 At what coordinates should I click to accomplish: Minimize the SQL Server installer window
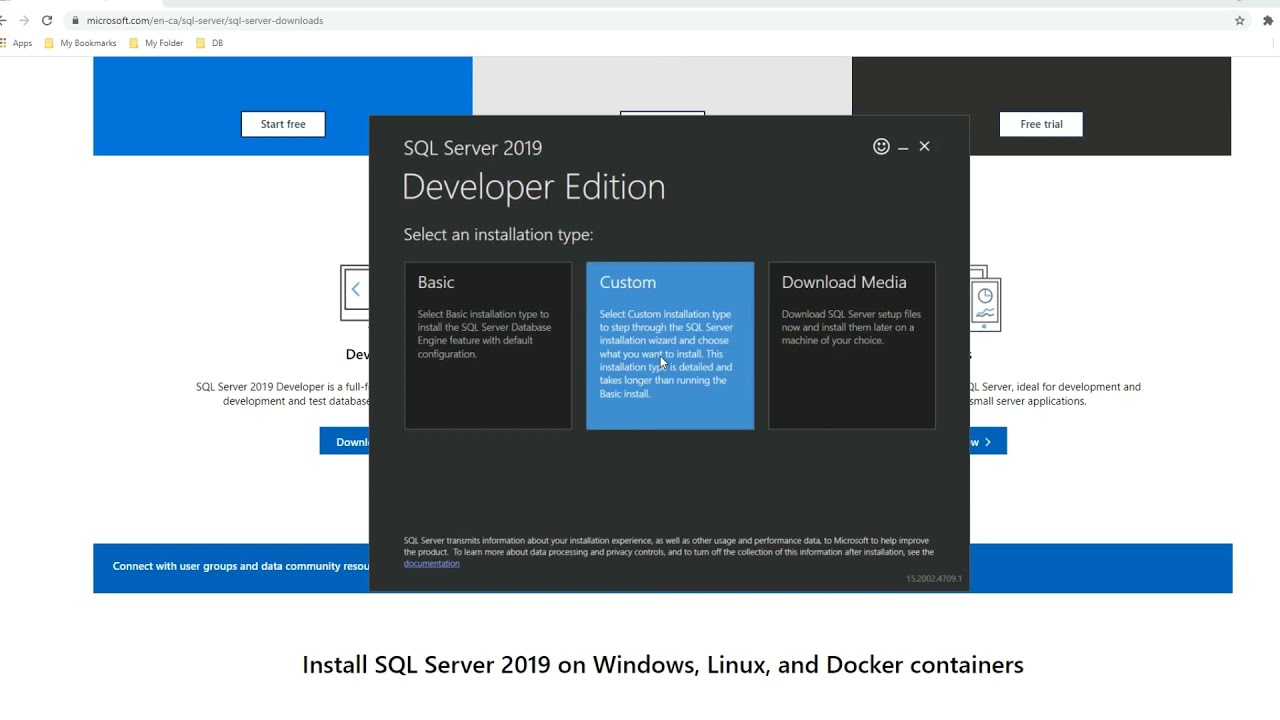click(903, 147)
